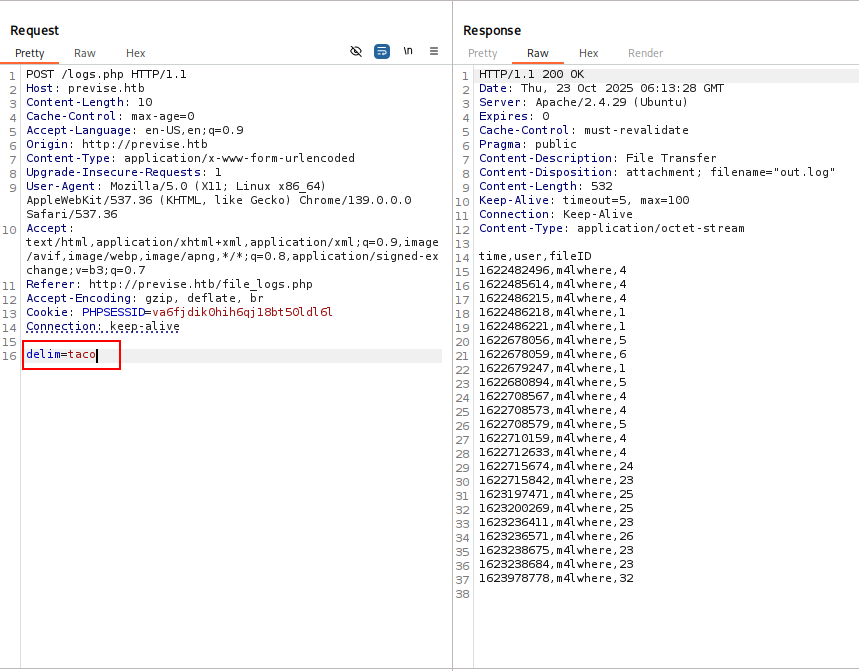The height and width of the screenshot is (671, 859).
Task: Toggle the \n non-printable characters button
Action: pyautogui.click(x=408, y=51)
